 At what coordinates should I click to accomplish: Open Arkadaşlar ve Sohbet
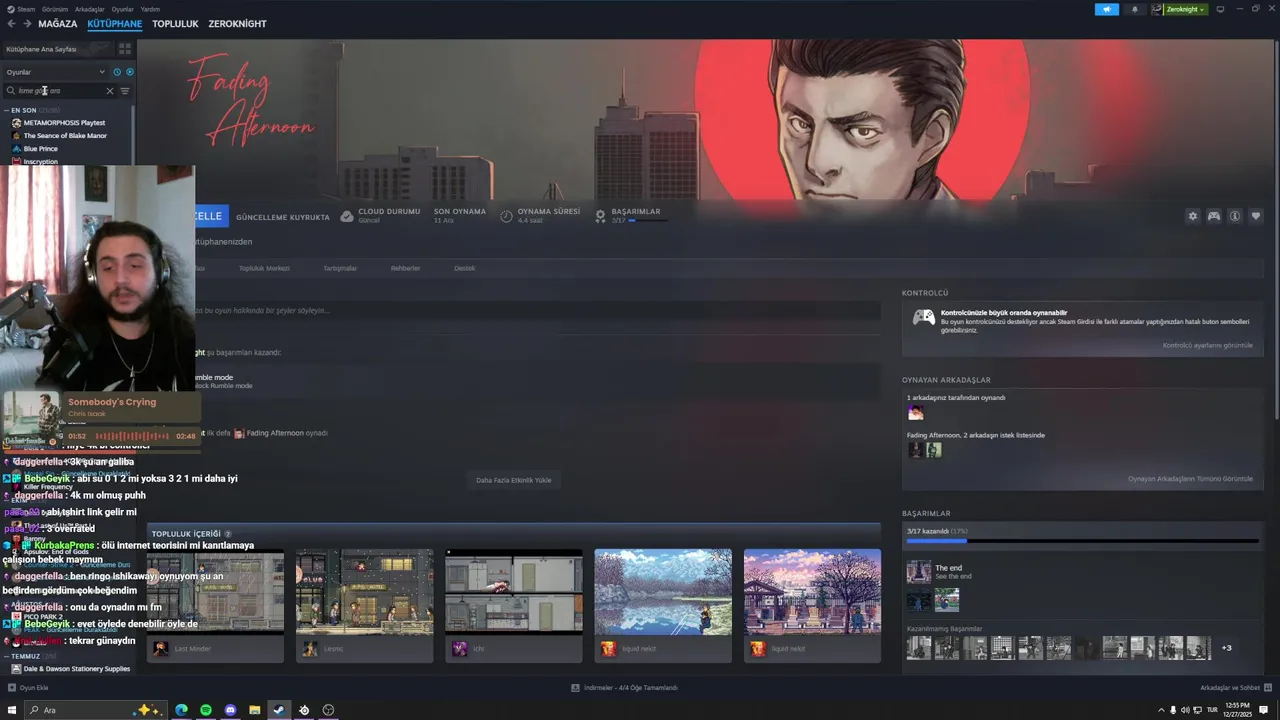(1235, 688)
